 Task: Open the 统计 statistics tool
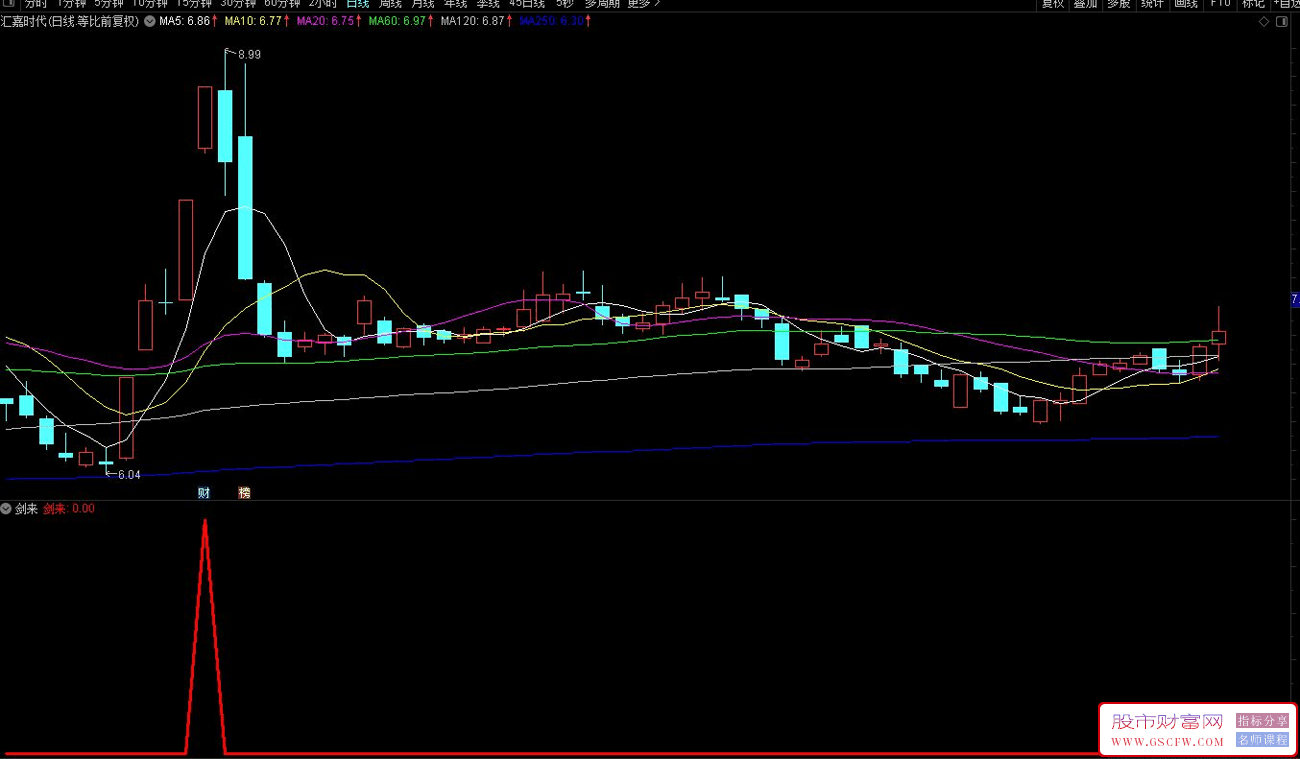click(1153, 4)
